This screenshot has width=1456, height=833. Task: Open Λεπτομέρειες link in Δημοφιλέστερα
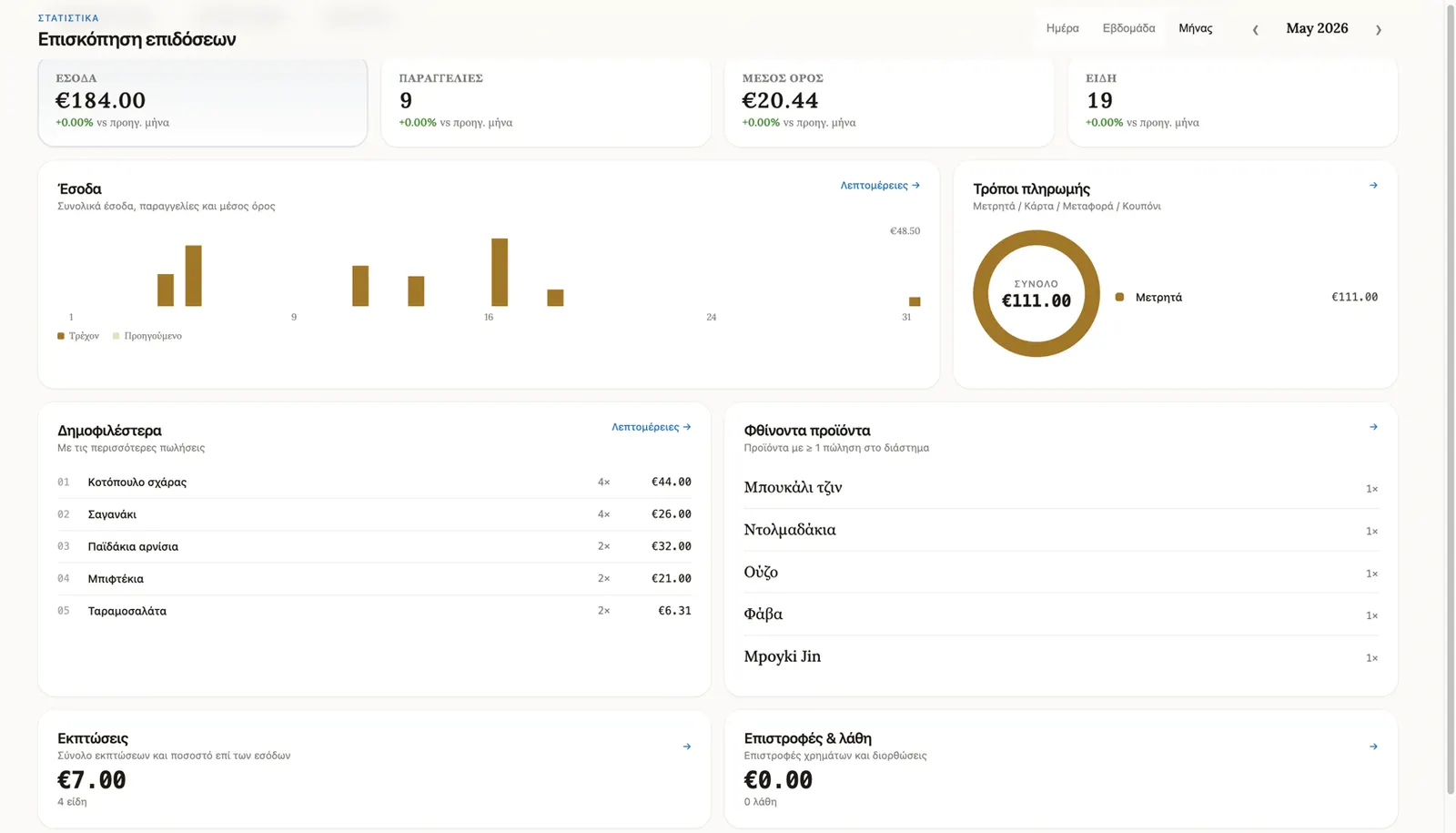tap(652, 427)
